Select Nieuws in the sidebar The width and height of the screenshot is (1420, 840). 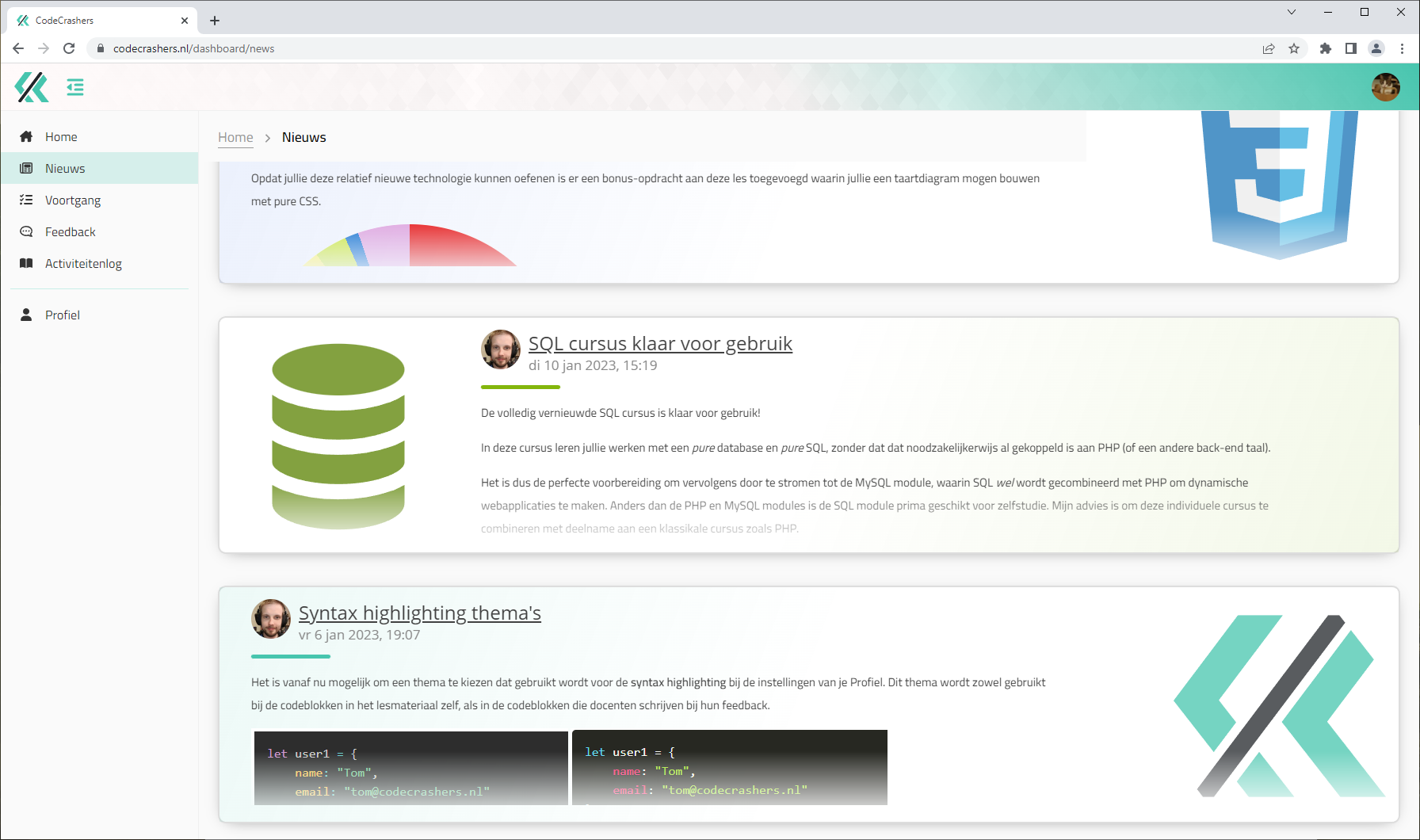coord(65,169)
